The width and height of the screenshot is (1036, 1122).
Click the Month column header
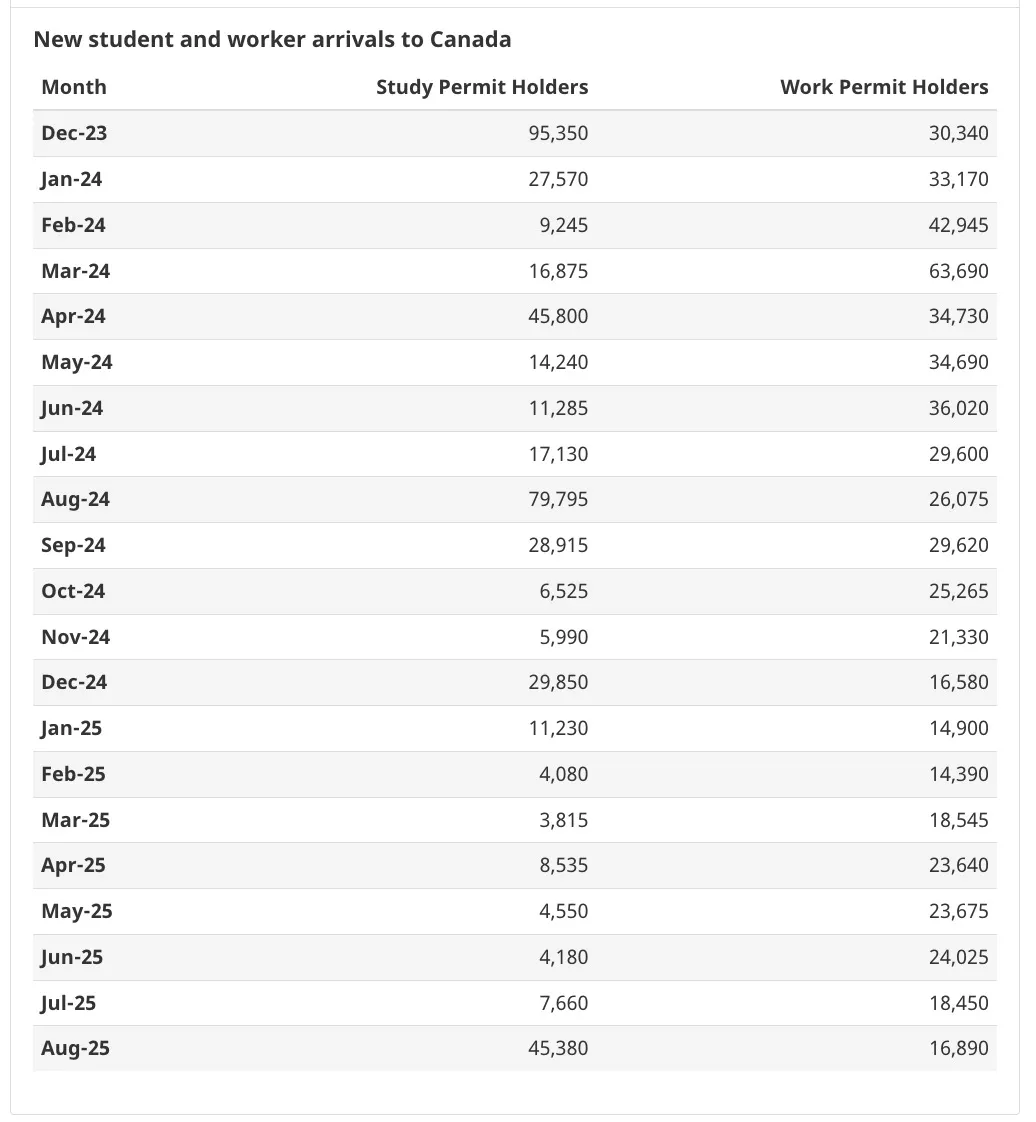[x=74, y=87]
